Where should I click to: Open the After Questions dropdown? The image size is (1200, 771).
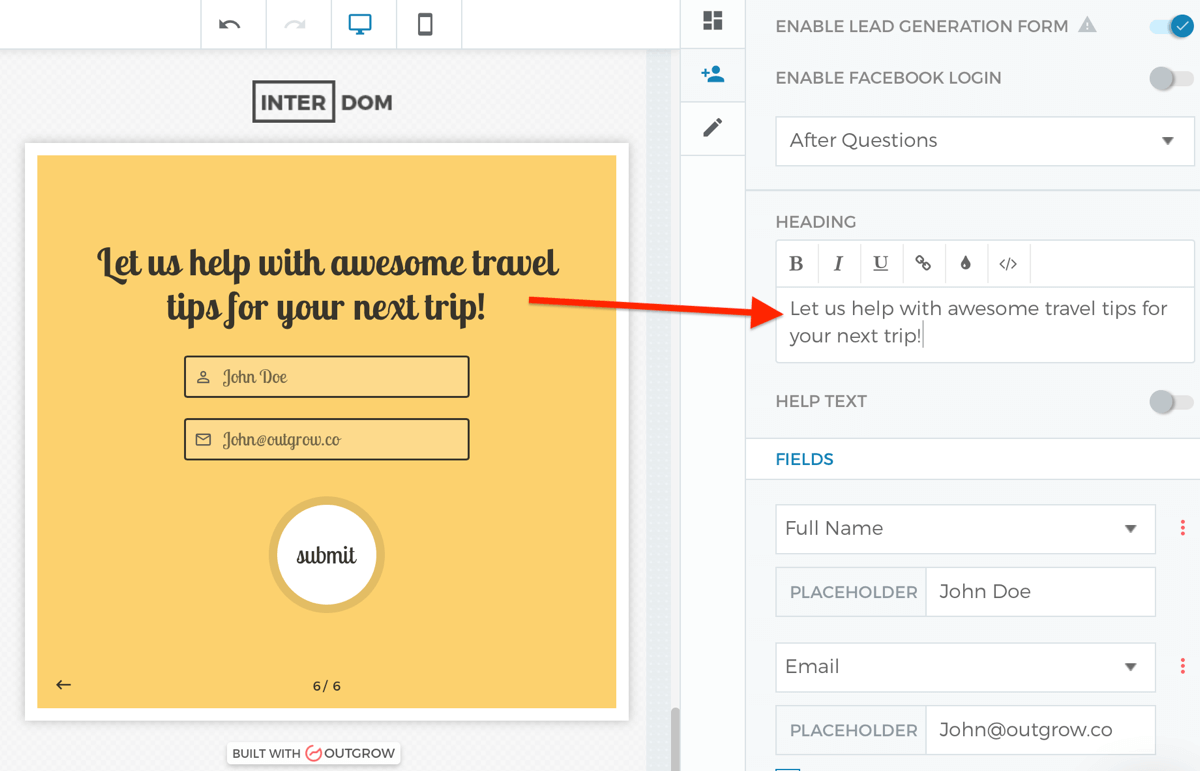tap(984, 141)
